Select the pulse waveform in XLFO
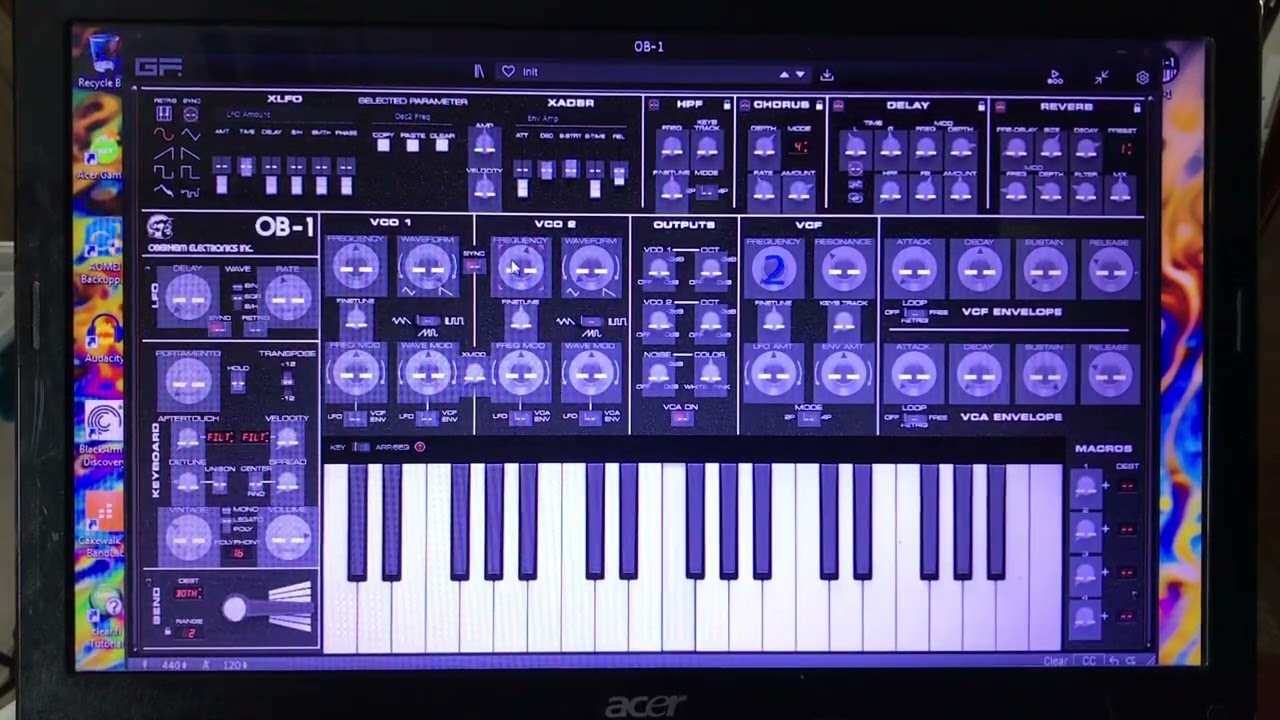1280x720 pixels. (x=190, y=171)
